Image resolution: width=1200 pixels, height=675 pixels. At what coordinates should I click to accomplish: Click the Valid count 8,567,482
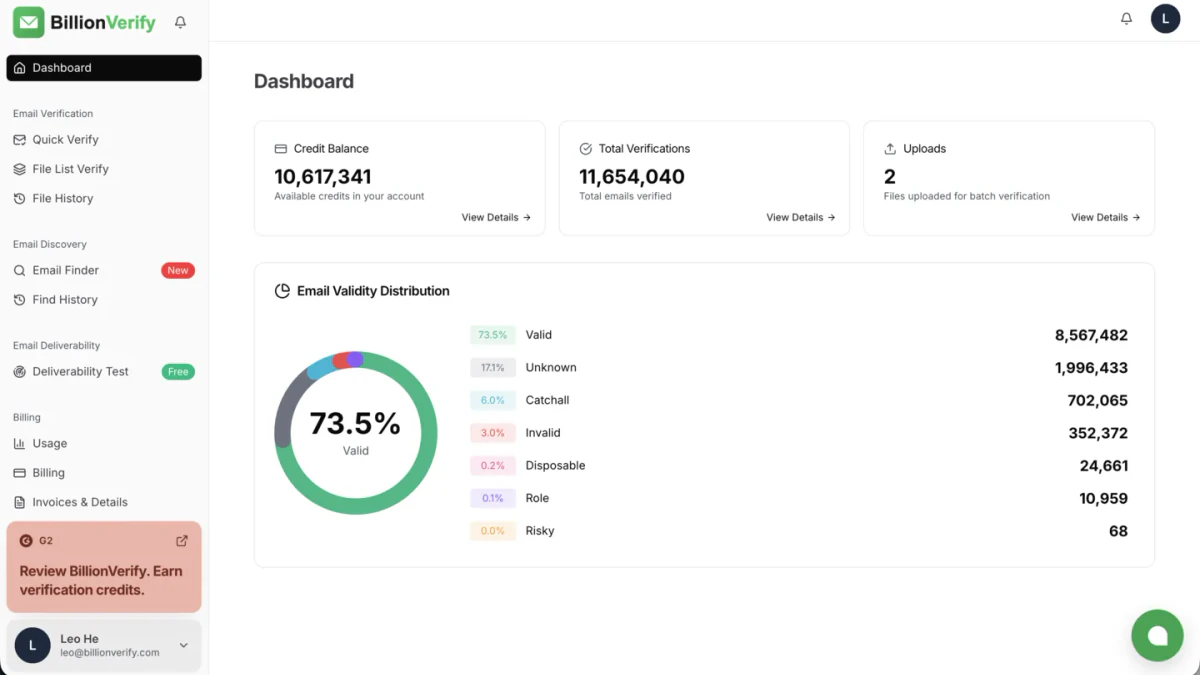point(1091,336)
